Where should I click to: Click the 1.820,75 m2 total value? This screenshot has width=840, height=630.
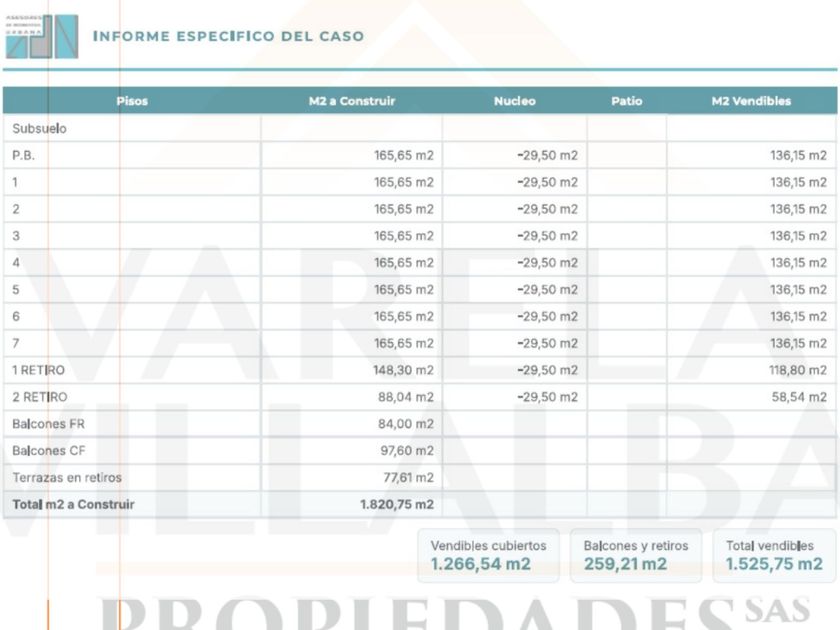click(396, 505)
